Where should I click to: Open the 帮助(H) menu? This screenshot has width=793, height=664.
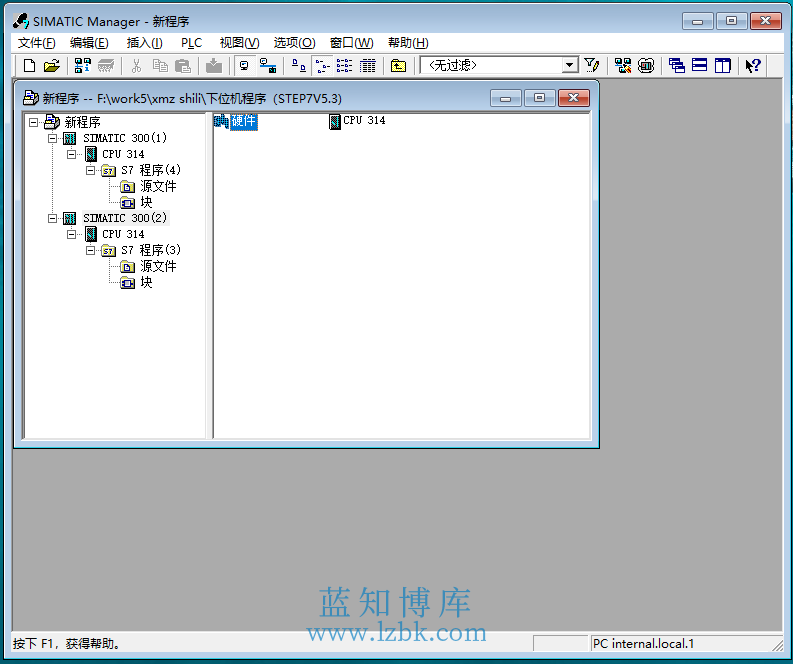point(408,43)
